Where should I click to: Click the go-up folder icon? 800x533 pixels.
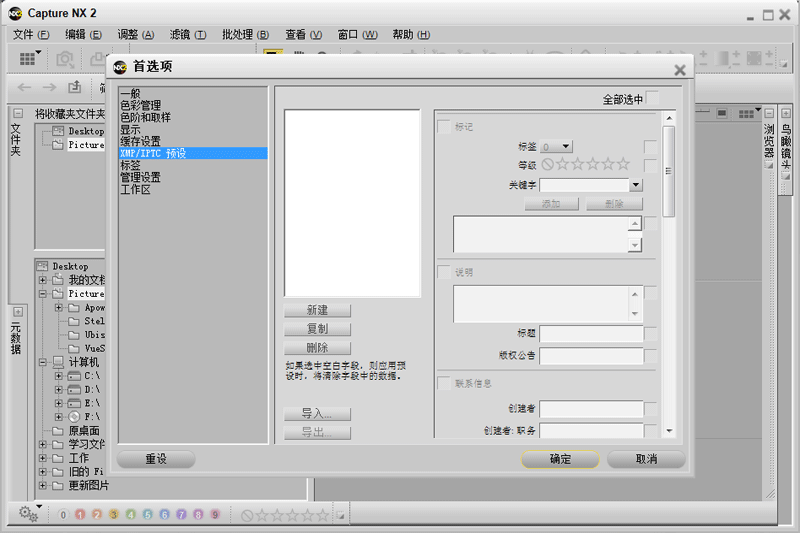(x=75, y=87)
